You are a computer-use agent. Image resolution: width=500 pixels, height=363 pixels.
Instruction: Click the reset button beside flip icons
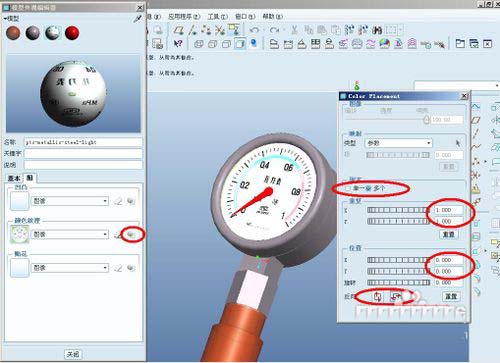pyautogui.click(x=451, y=296)
